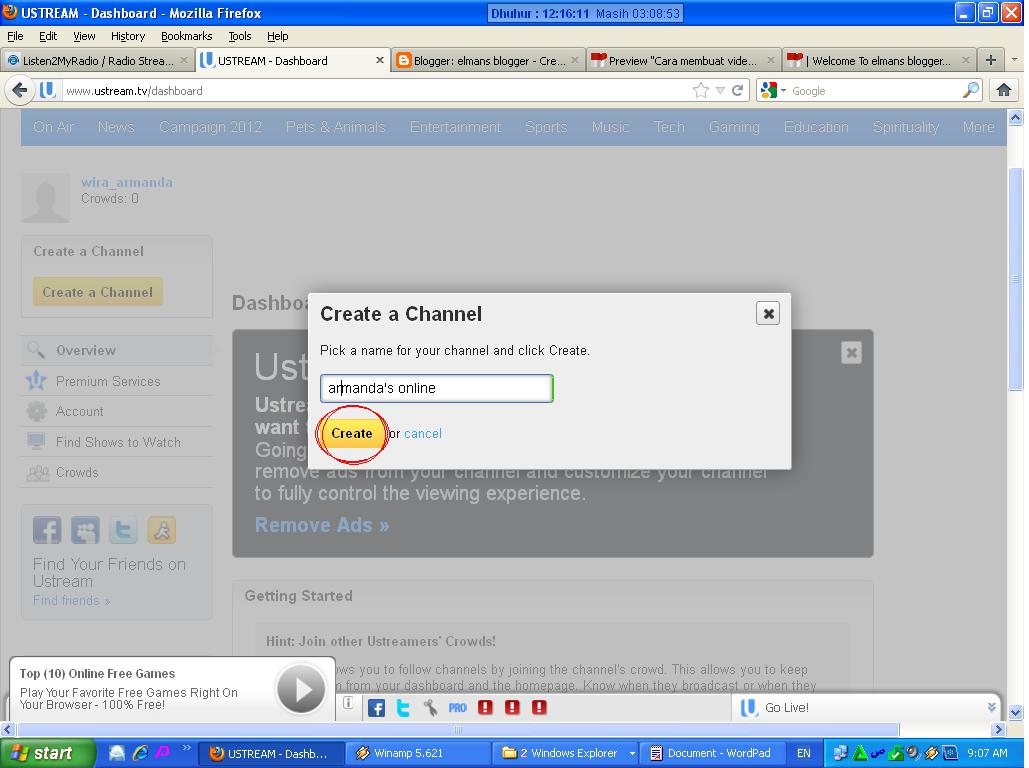Click the Remove Ads link
This screenshot has height=768, width=1029.
322,525
